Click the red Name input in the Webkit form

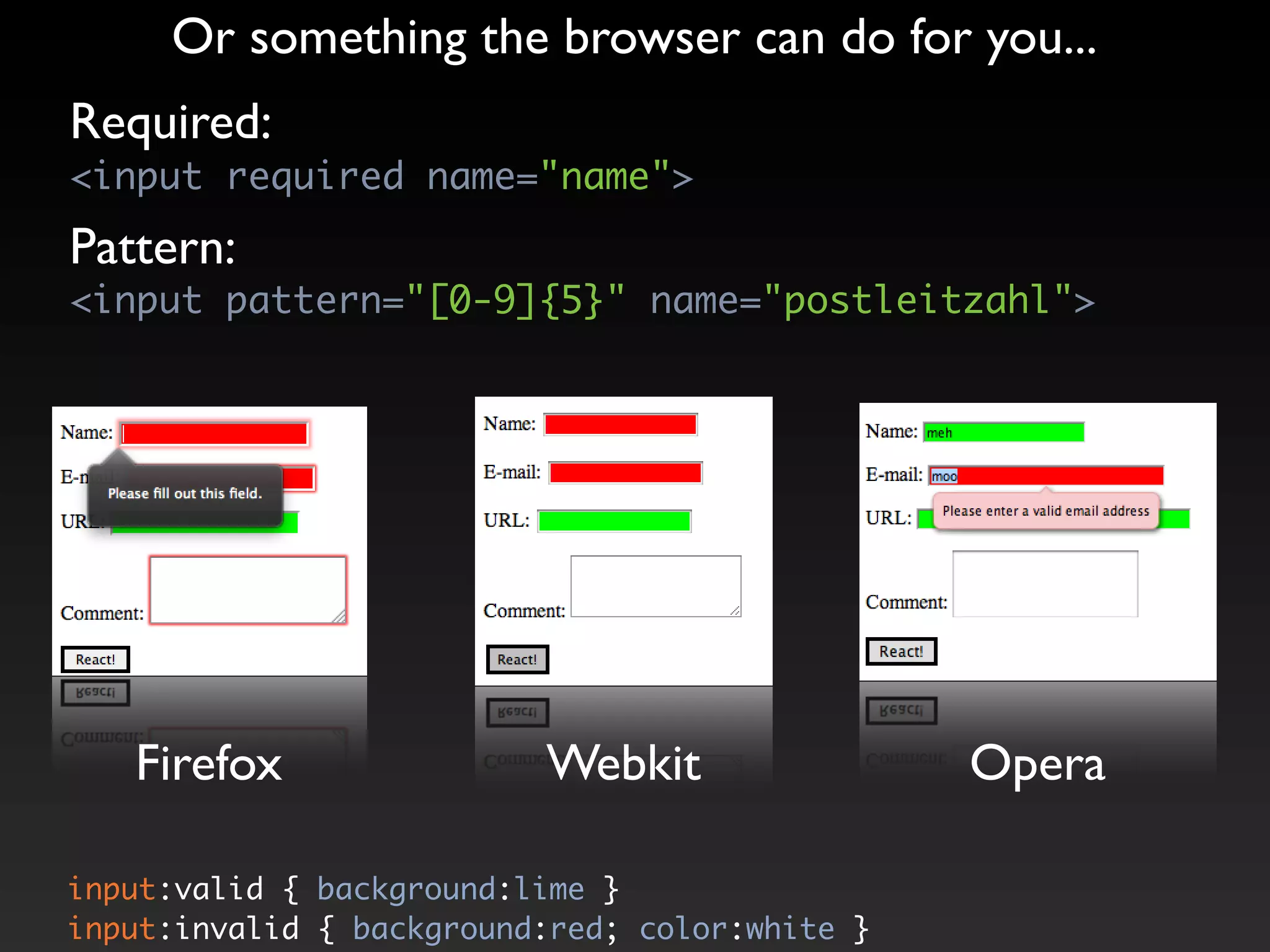[621, 425]
